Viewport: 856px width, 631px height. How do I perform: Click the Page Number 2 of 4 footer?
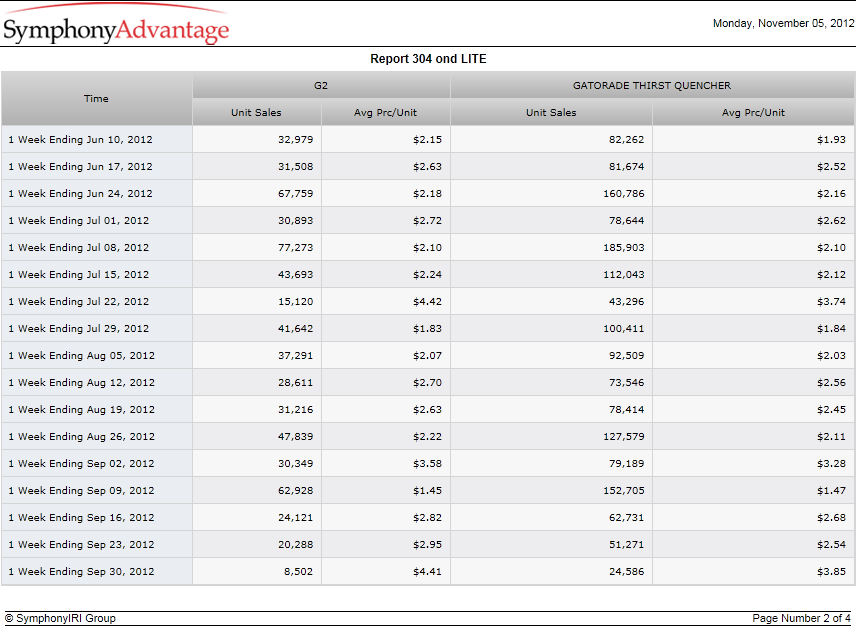[x=801, y=618]
